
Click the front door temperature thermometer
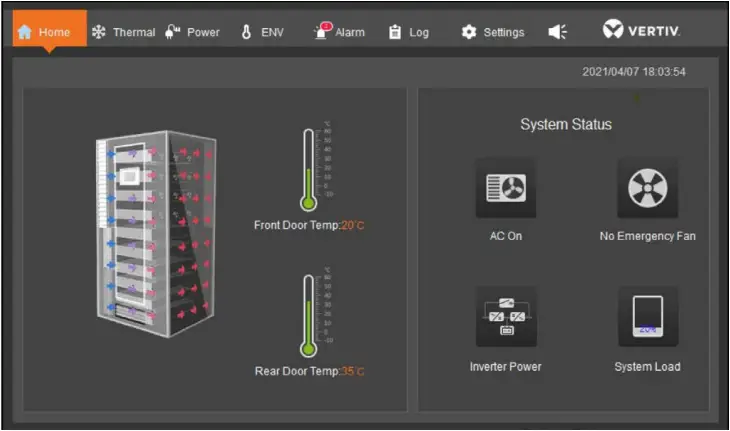[309, 168]
